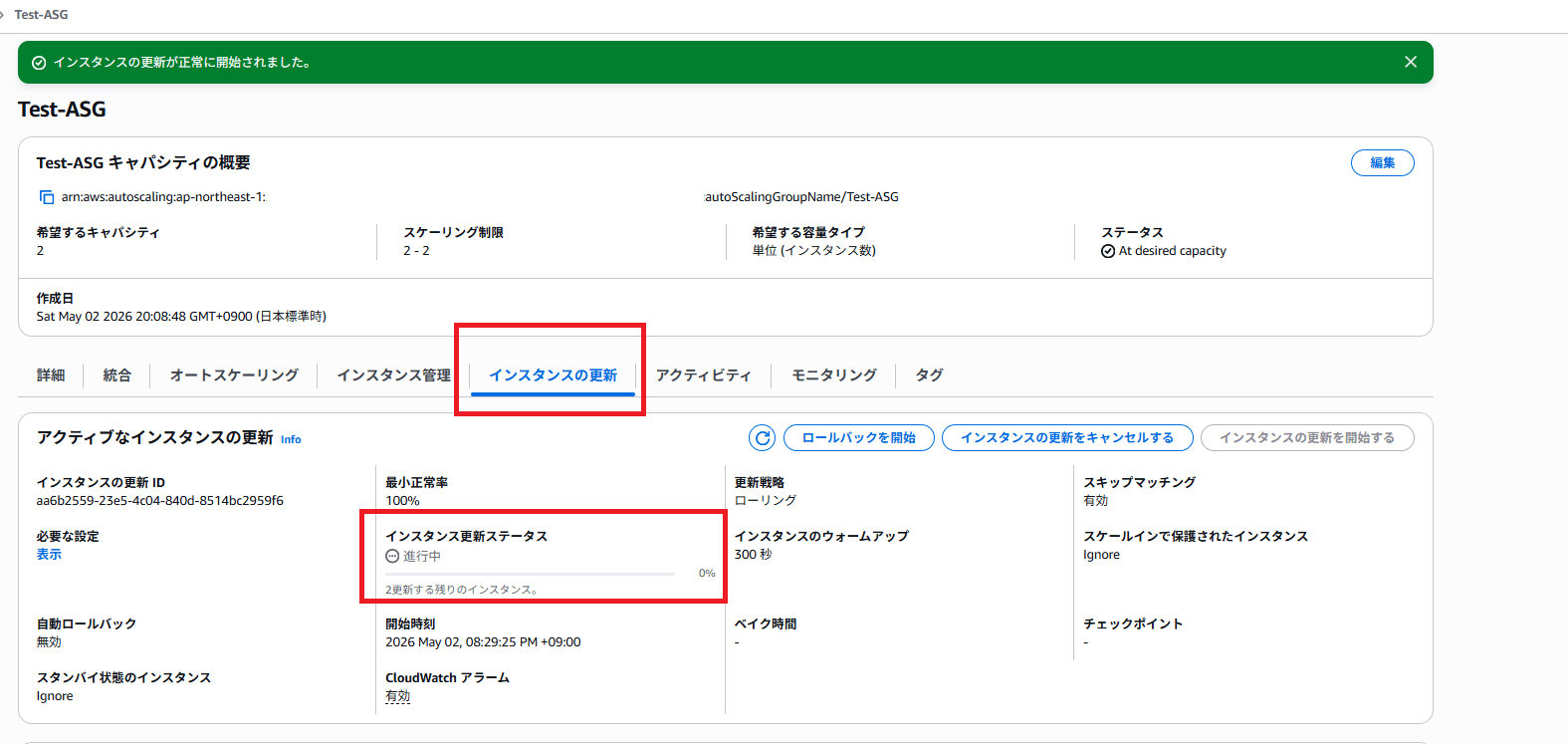Click the At desired capacity status text
1568x744 pixels.
point(1172,251)
